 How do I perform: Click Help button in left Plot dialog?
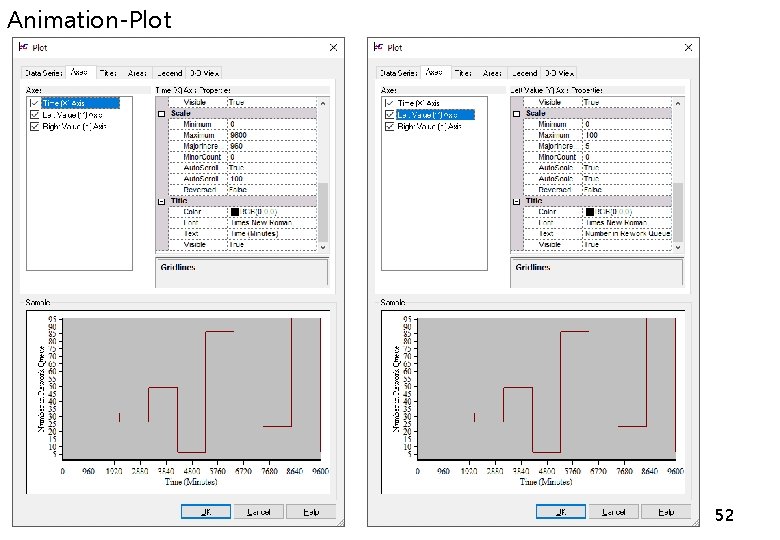(311, 512)
